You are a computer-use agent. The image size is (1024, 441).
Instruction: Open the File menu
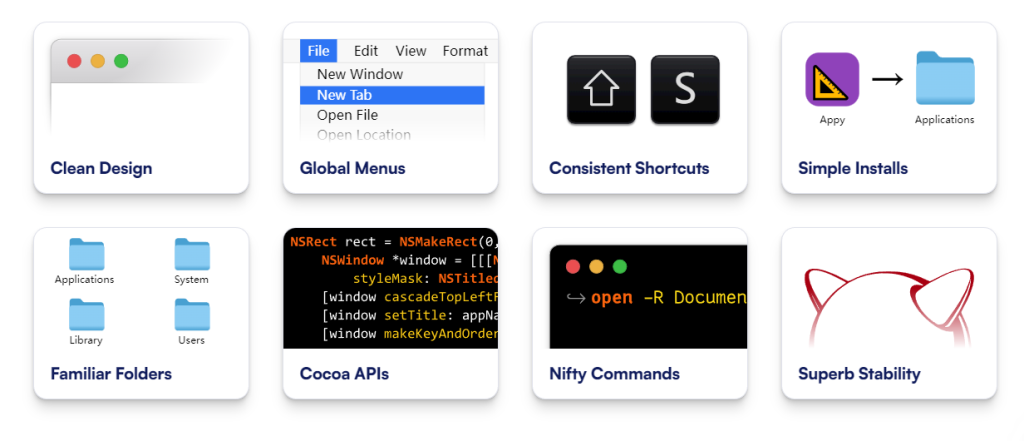click(319, 51)
